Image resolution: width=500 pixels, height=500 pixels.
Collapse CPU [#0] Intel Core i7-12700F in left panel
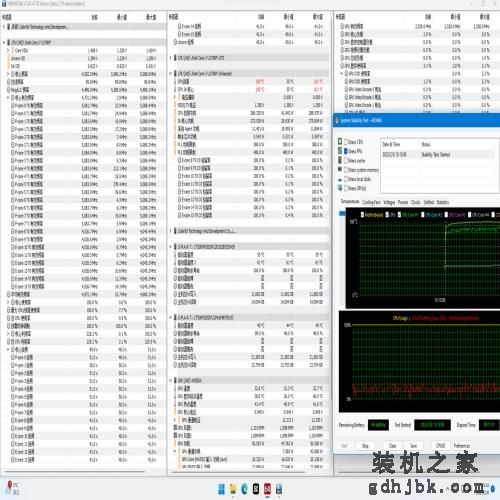click(4, 42)
